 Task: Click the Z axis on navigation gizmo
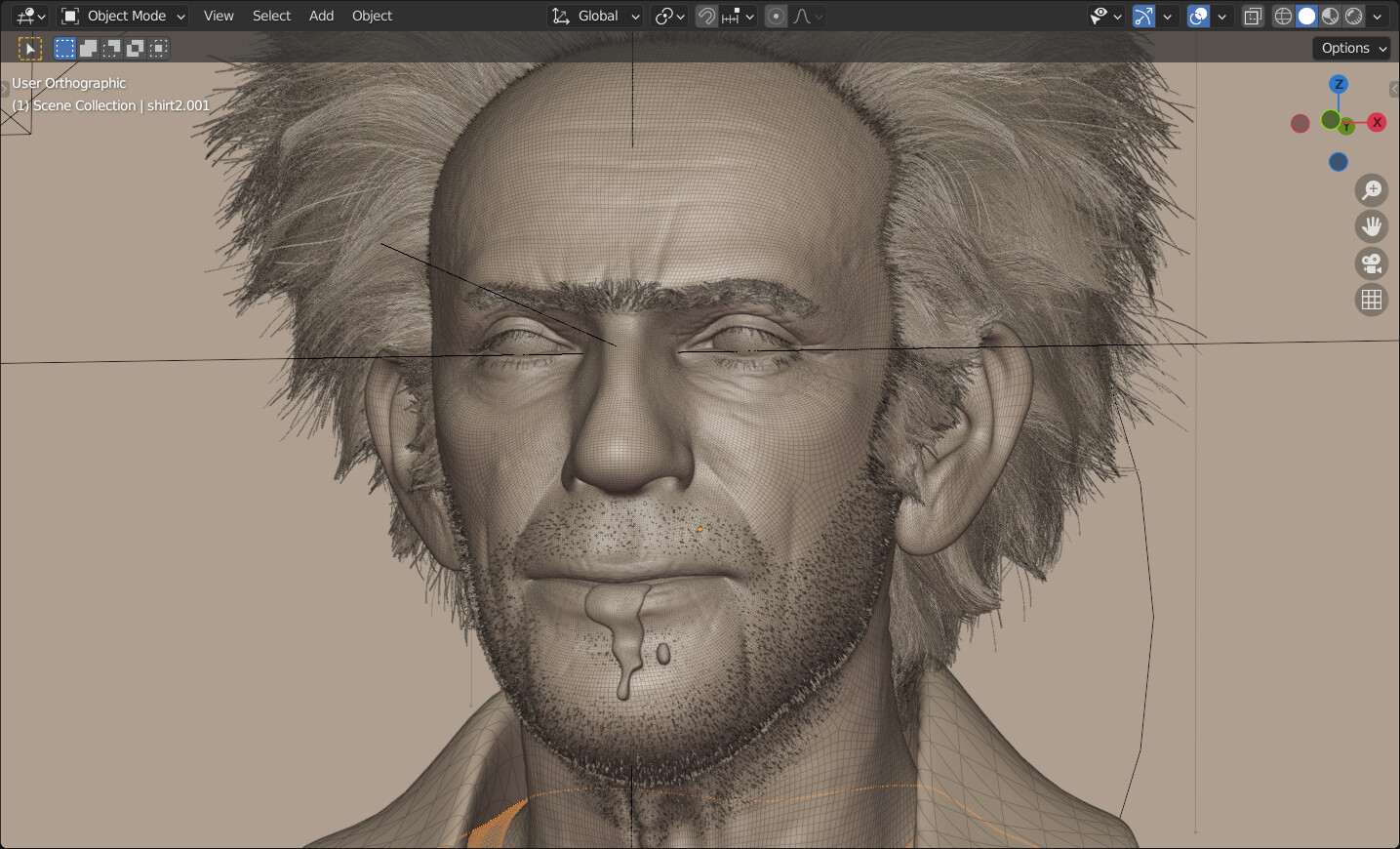point(1339,84)
